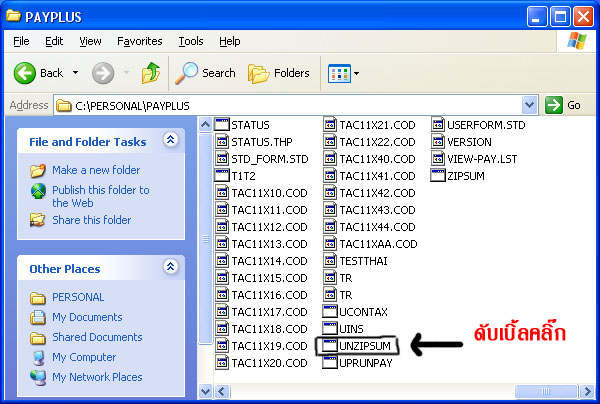Viewport: 600px width, 404px height.
Task: Select the USERFORM.STD file icon
Action: pyautogui.click(x=438, y=125)
